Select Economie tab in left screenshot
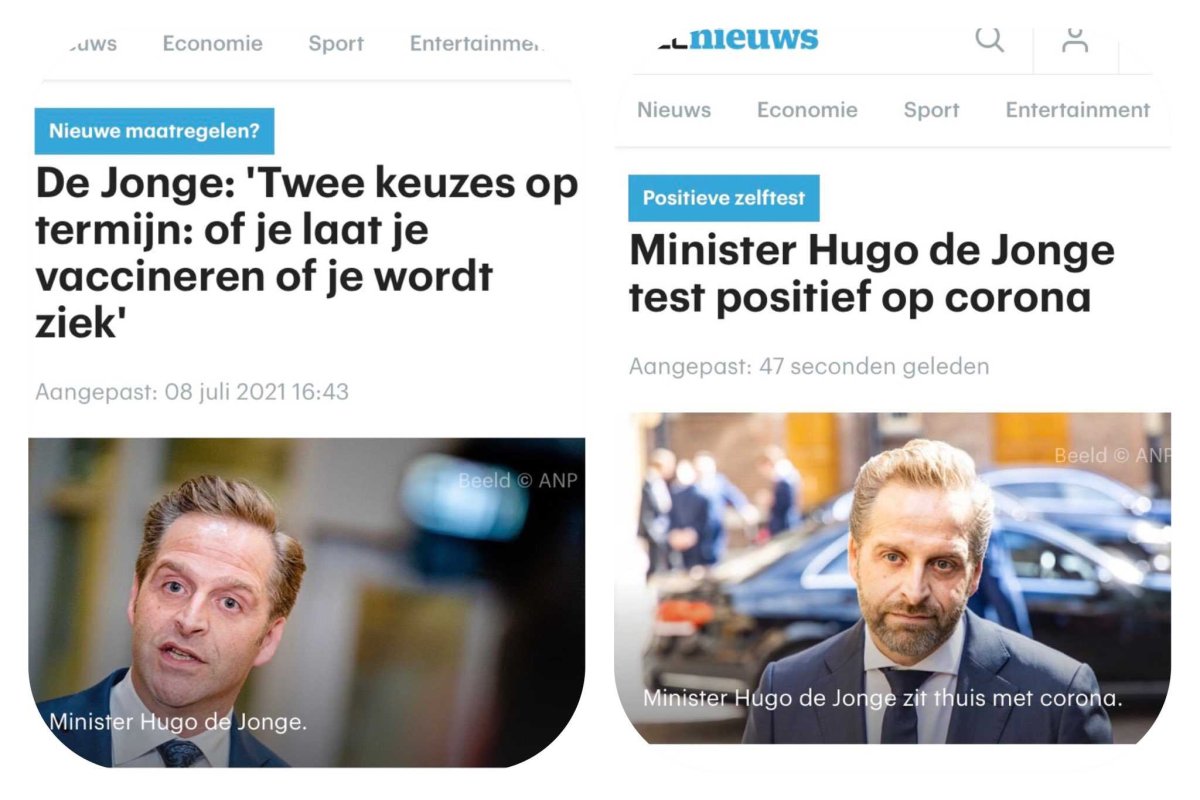 (x=213, y=44)
